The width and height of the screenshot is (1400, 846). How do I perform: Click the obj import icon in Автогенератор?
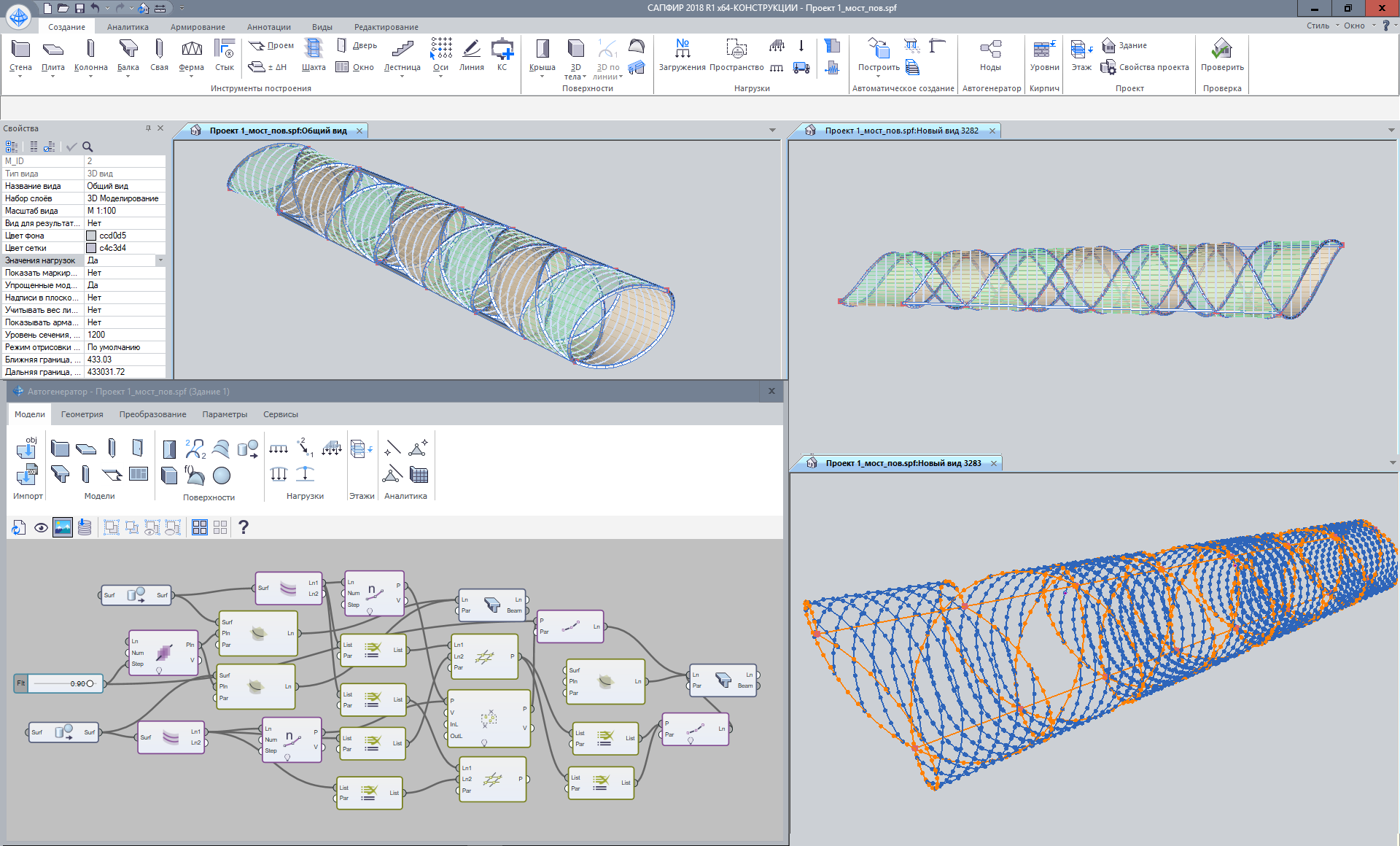point(27,446)
